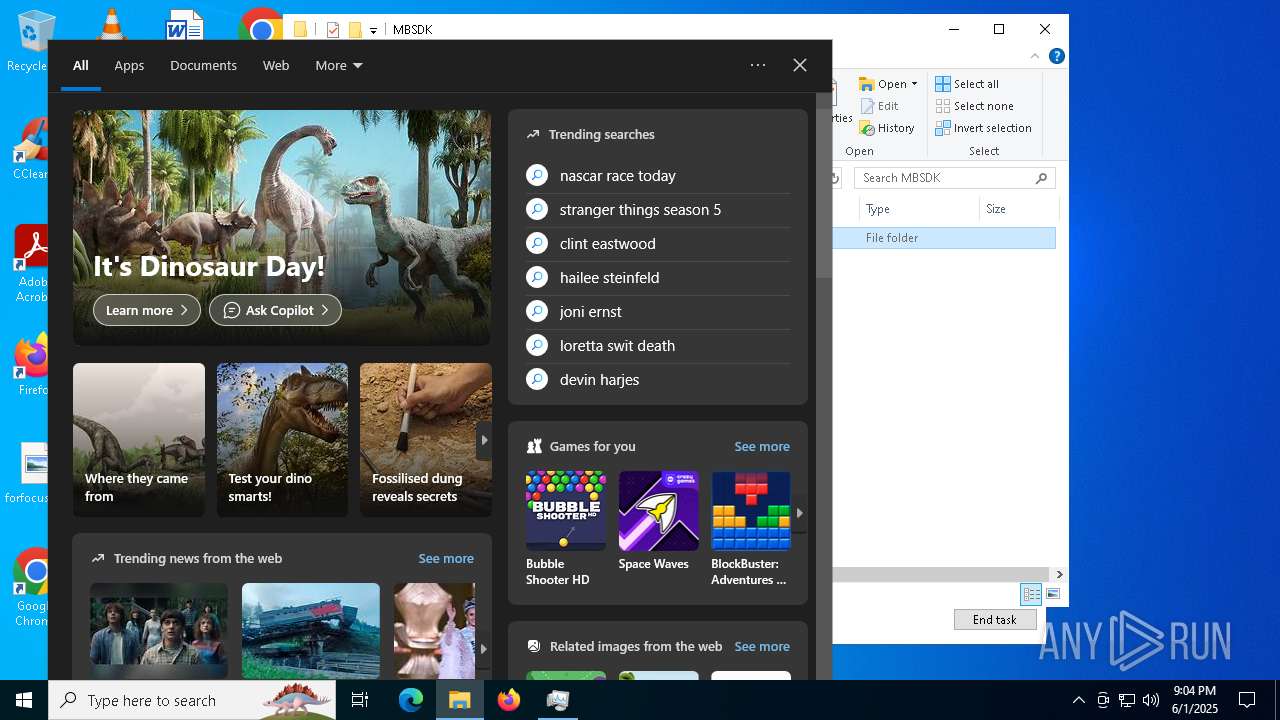
Task: Open Bubble Shooter HD game tile
Action: pos(565,528)
